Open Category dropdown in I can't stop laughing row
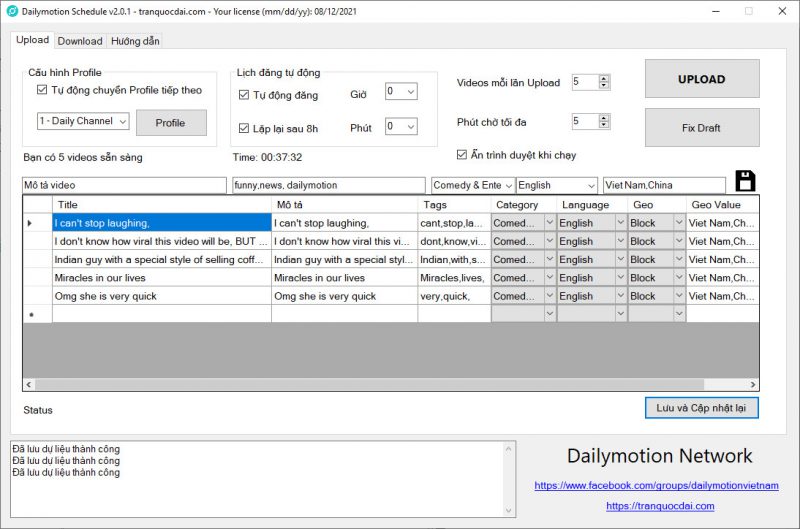Viewport: 800px width, 529px height. point(549,223)
